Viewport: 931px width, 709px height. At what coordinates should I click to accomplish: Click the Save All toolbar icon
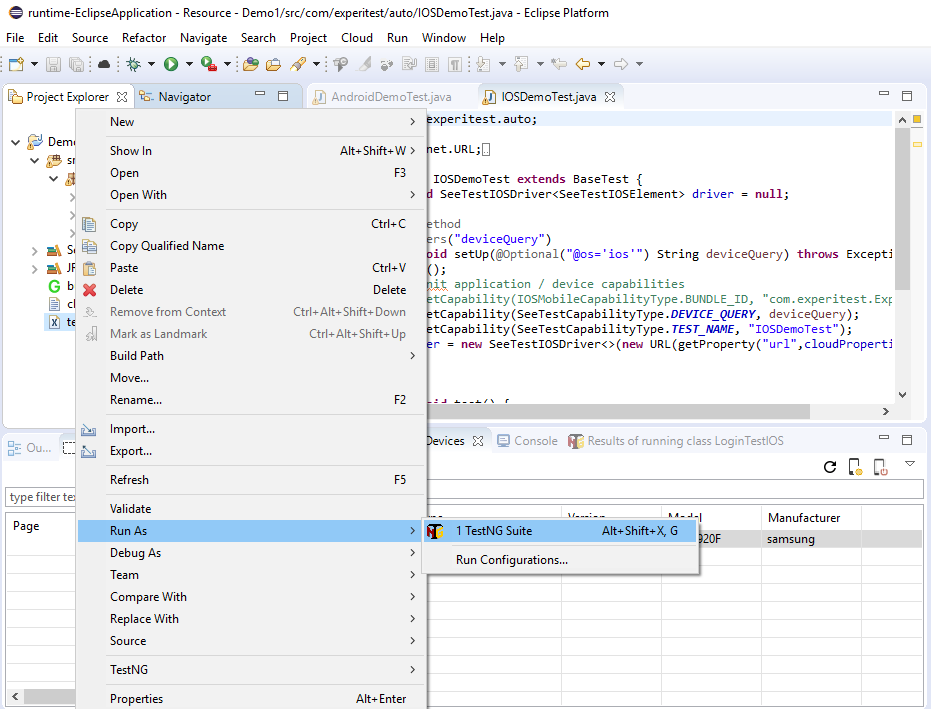coord(76,63)
